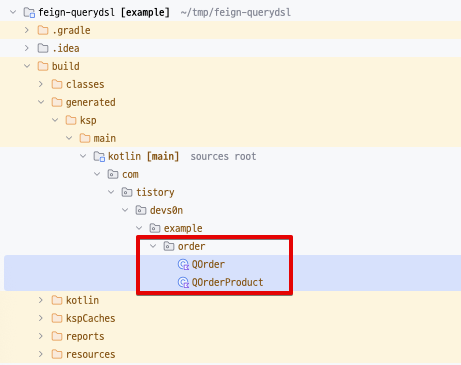
Task: Select the reports folder name
Action: (85, 337)
